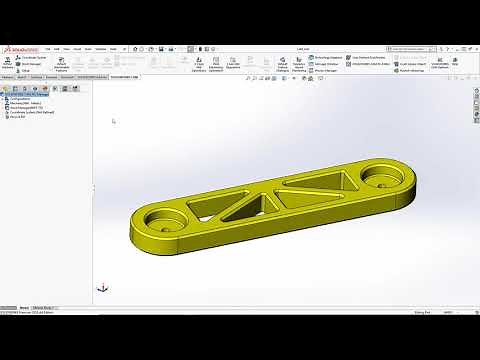Click the Print icon in quick access toolbar

click(x=171, y=49)
